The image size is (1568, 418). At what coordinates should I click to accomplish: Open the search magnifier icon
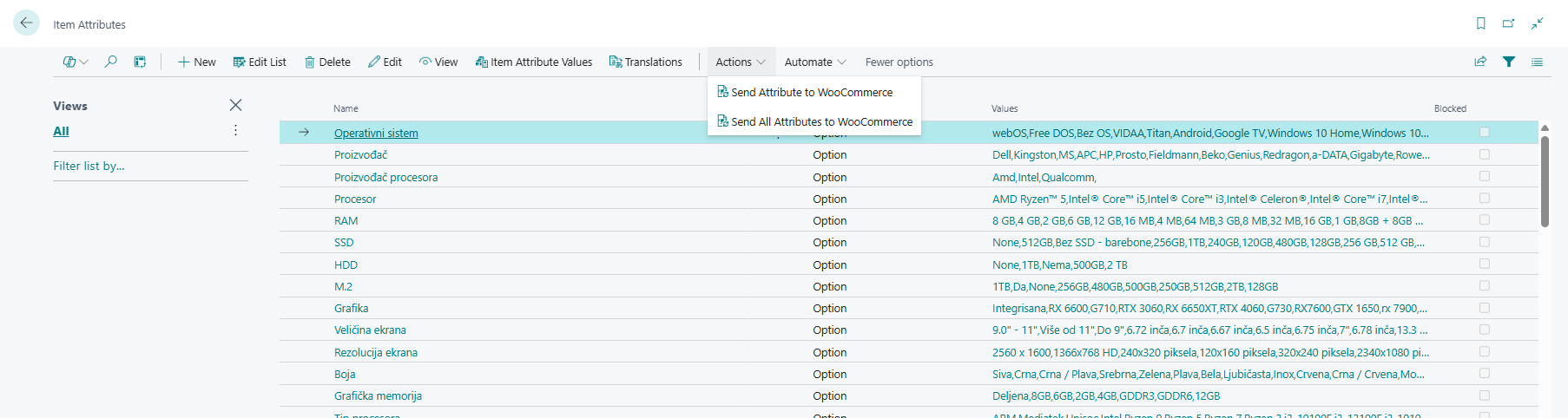[x=111, y=62]
